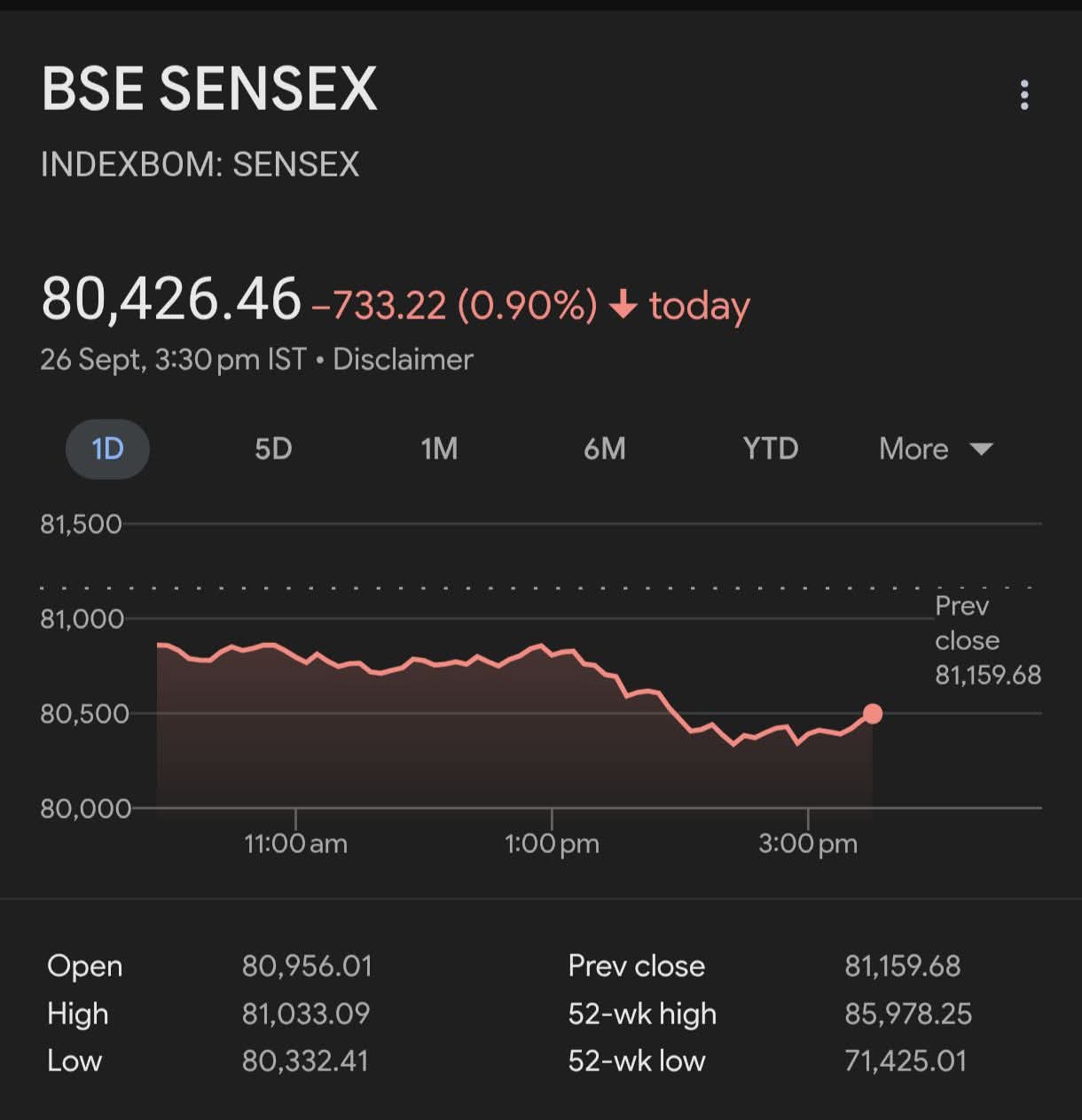Click the BSE SENSEX title
Image resolution: width=1082 pixels, height=1120 pixels.
coord(210,89)
